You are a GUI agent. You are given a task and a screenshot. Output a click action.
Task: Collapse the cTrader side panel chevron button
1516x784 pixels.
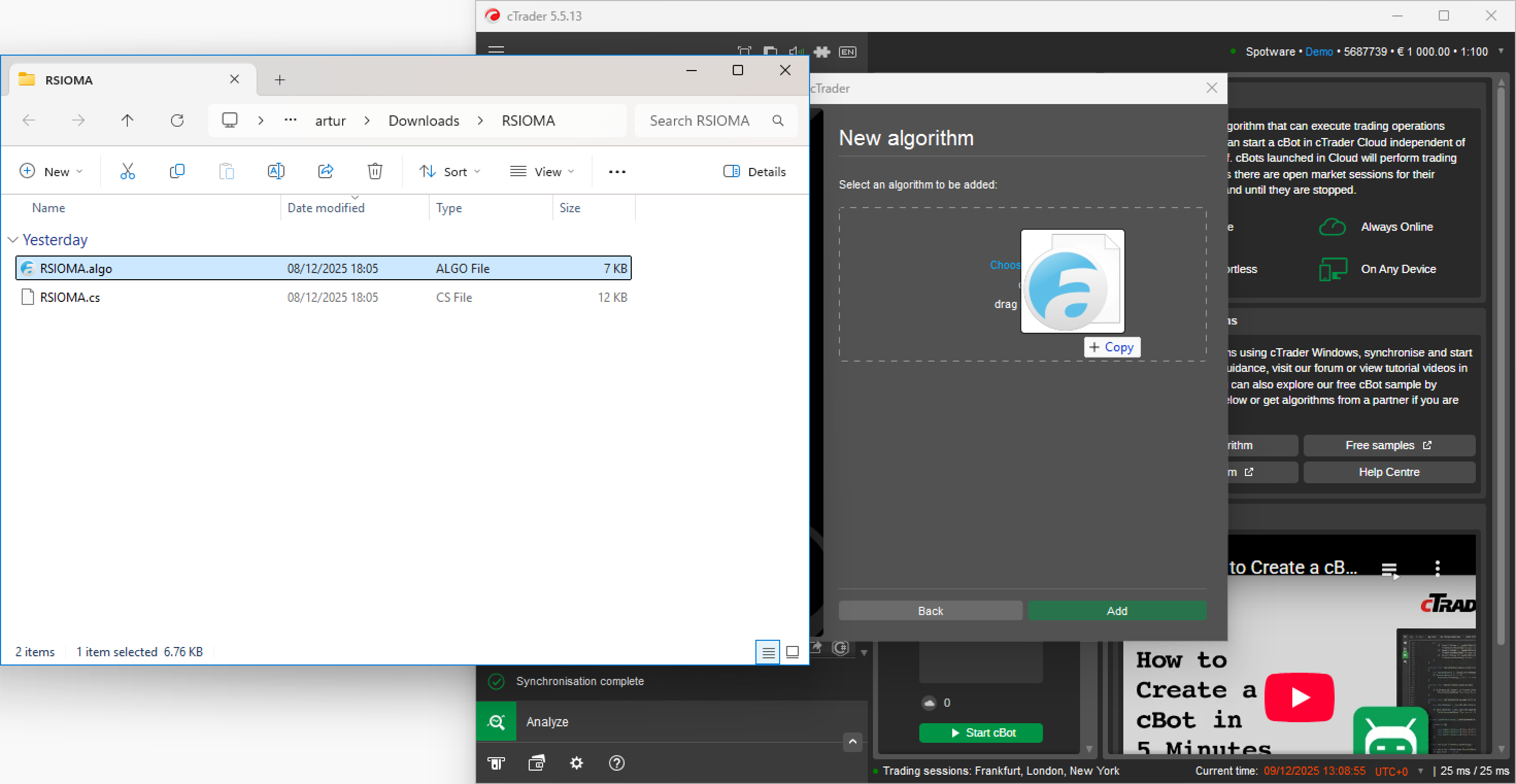[852, 742]
